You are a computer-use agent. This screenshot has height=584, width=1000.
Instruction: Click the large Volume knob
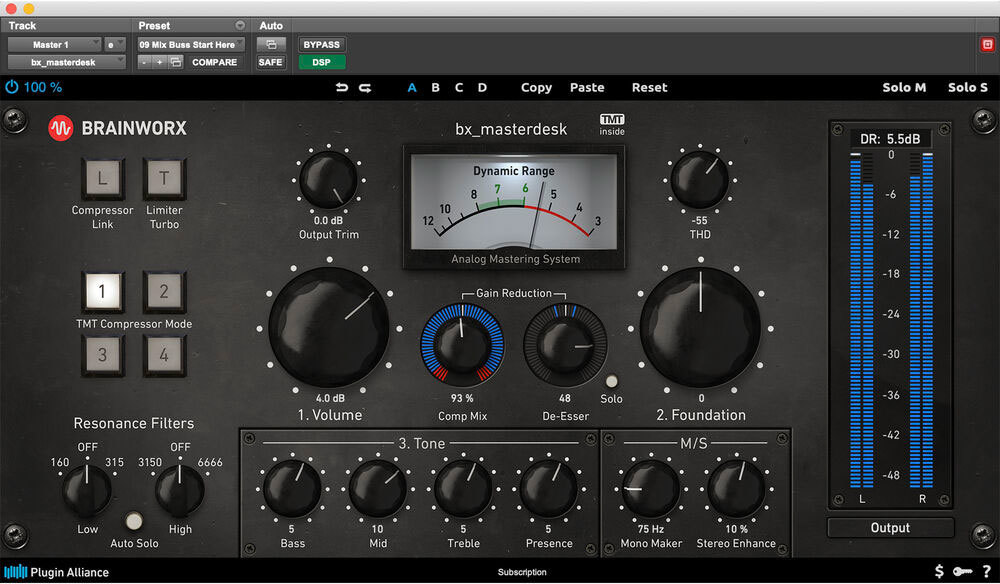click(329, 327)
